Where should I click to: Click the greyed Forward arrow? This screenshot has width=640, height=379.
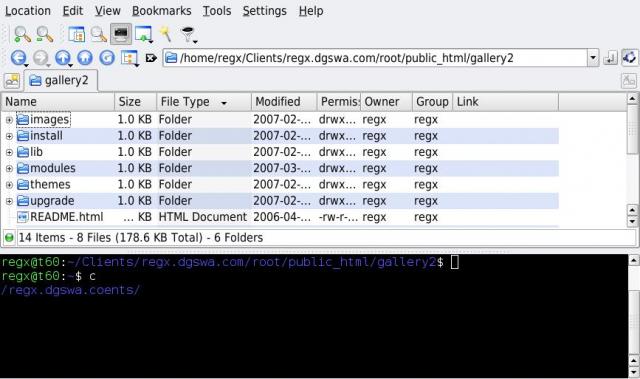[x=41, y=58]
